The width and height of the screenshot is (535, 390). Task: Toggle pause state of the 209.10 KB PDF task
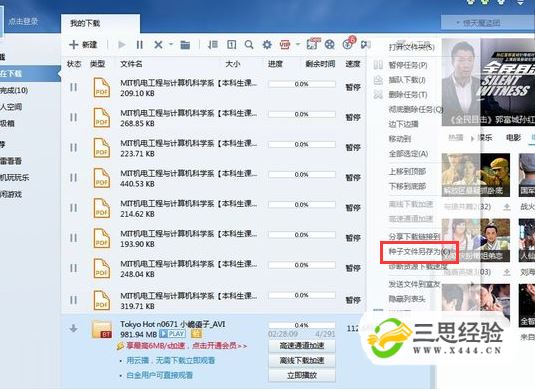pyautogui.click(x=73, y=87)
